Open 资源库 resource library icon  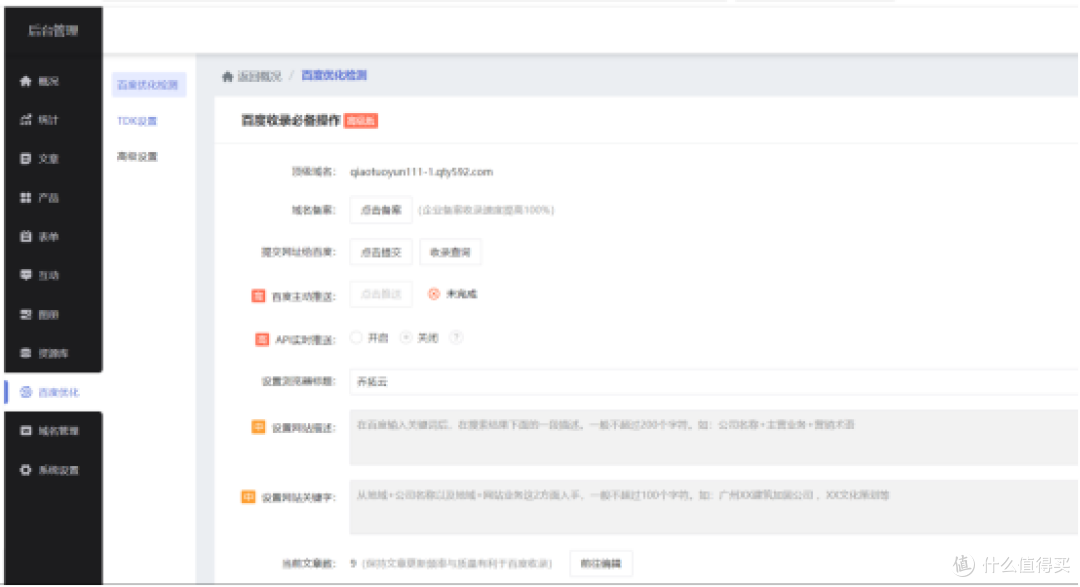25,353
